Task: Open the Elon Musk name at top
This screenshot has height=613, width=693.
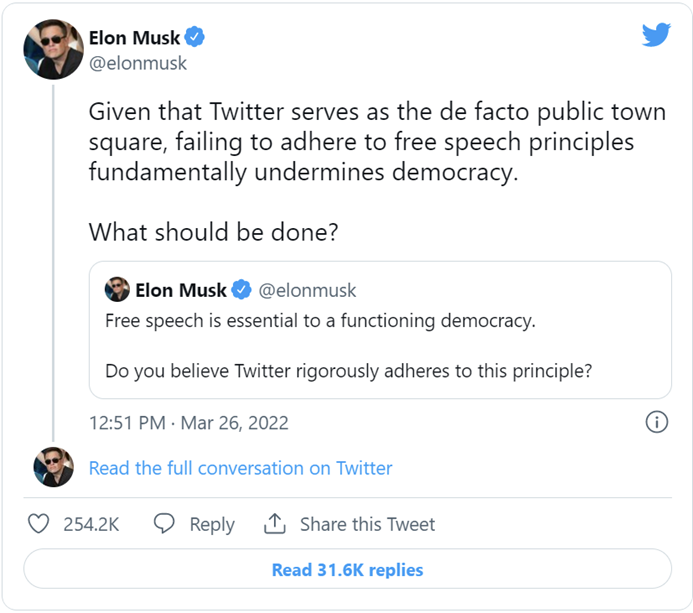Action: (x=135, y=38)
